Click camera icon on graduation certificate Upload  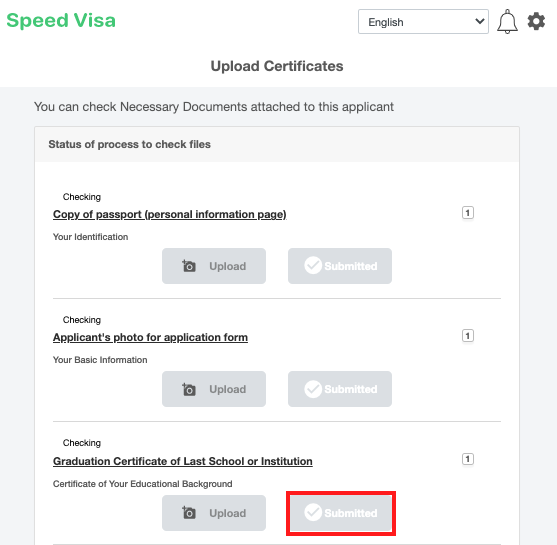click(189, 513)
